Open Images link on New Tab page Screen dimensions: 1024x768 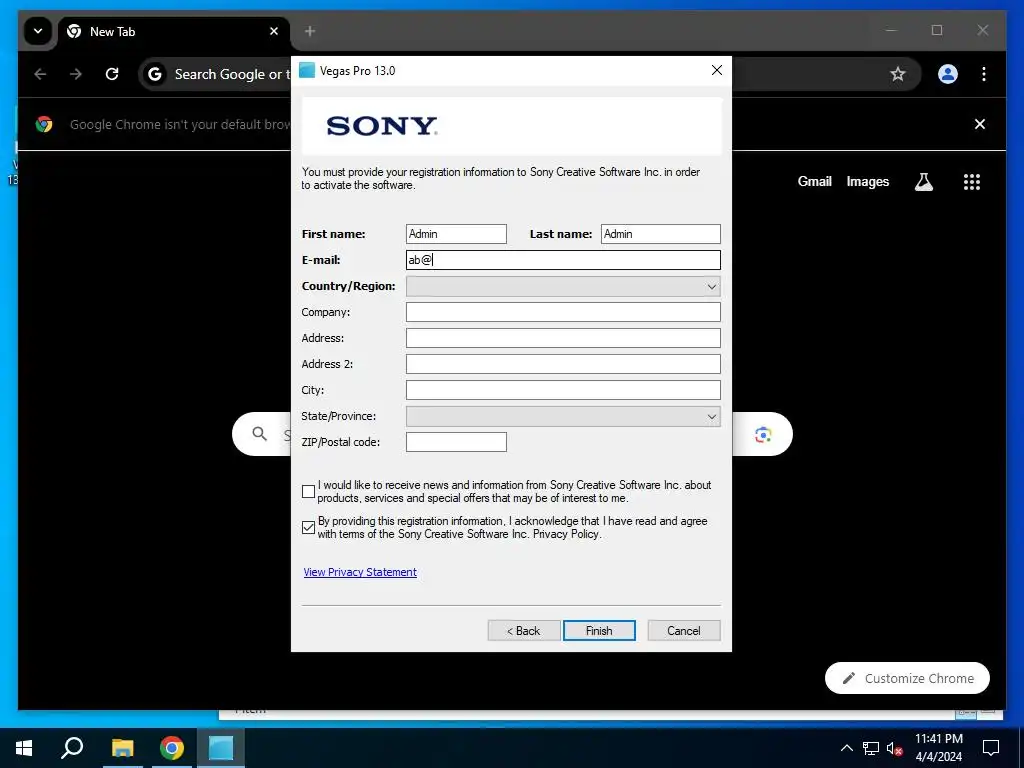[867, 182]
